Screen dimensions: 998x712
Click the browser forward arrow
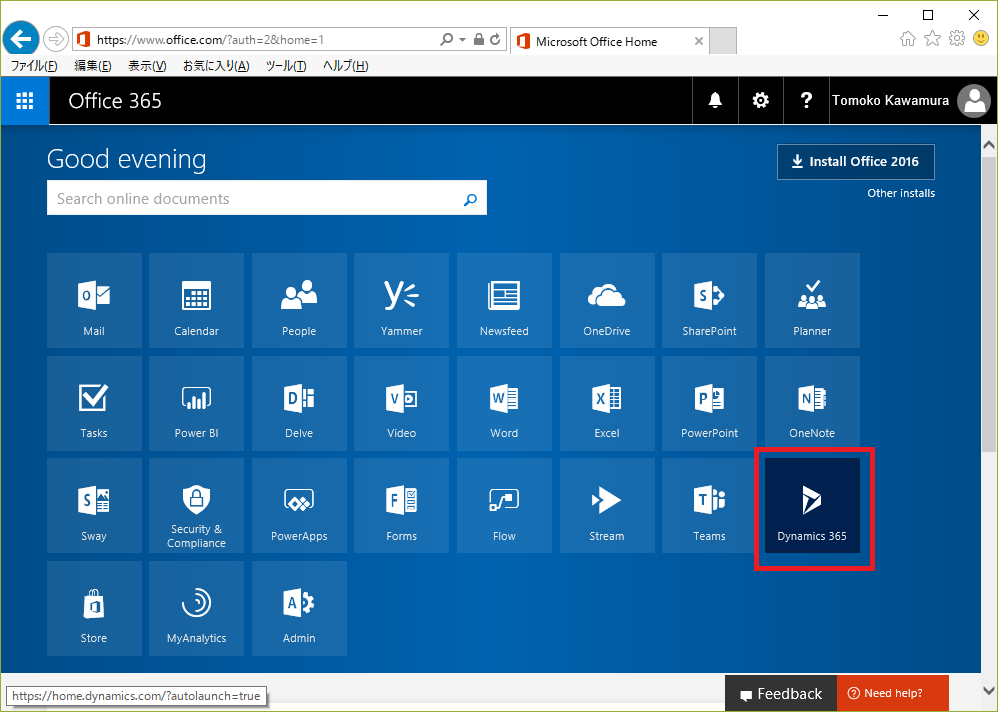(x=56, y=39)
